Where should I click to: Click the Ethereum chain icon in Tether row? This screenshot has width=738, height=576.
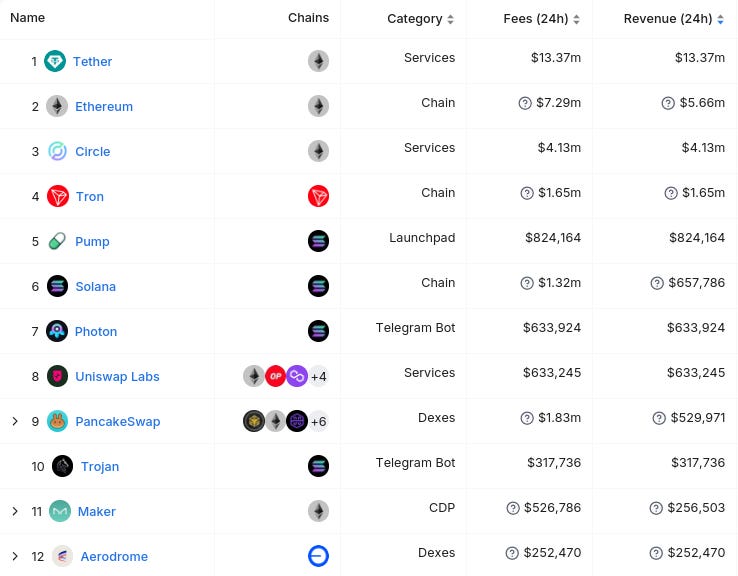[319, 61]
